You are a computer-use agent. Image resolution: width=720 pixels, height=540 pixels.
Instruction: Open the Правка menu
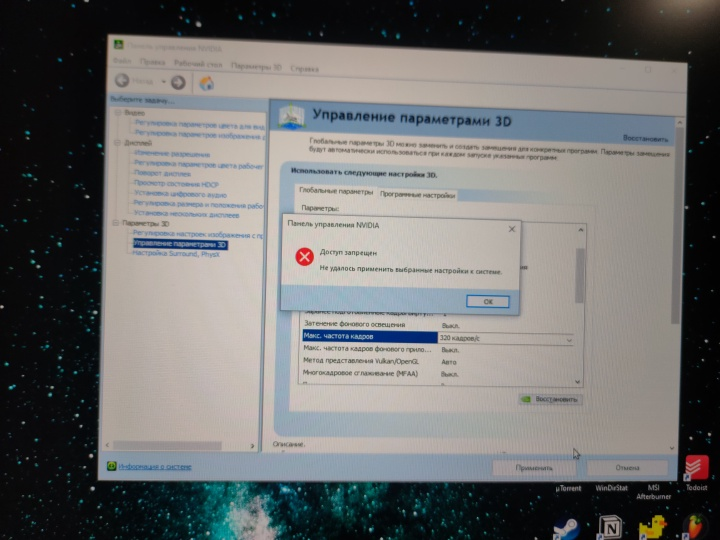pos(152,62)
